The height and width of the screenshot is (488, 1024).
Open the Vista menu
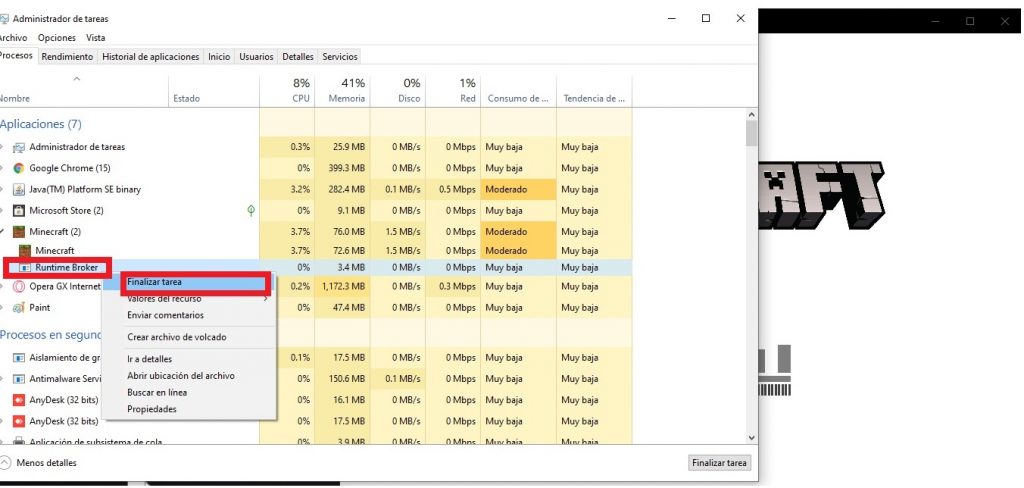tap(95, 38)
